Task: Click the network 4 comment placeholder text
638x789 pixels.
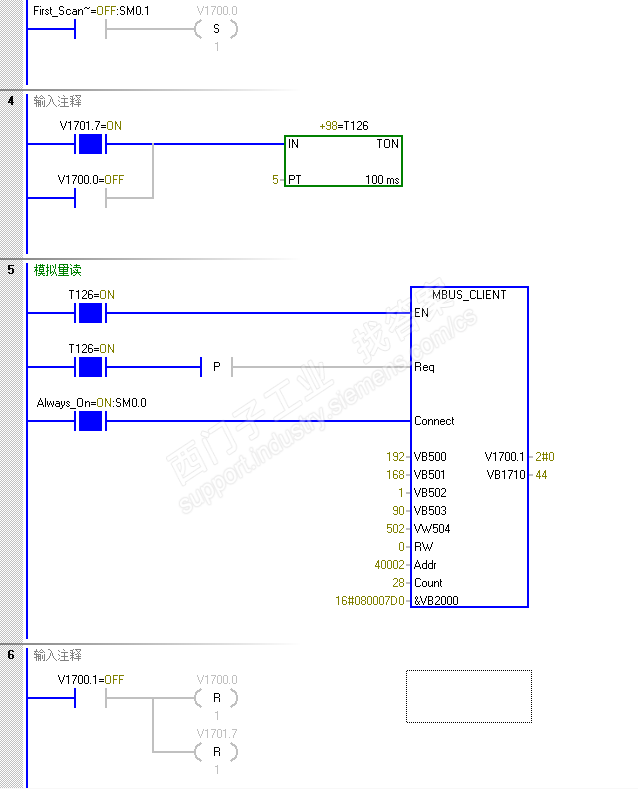Action: pos(57,101)
